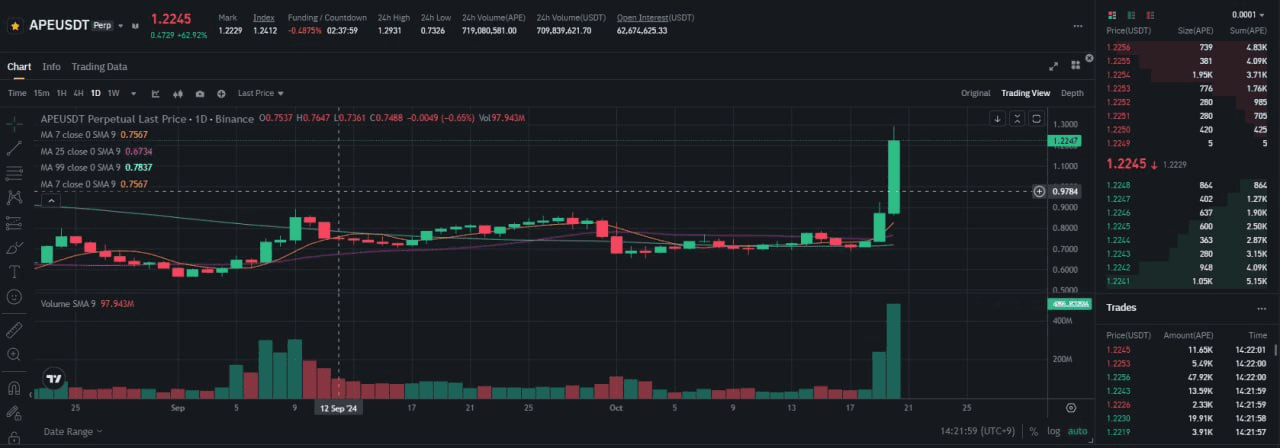The width and height of the screenshot is (1280, 448).
Task: Activate the zoom in tool
Action: (14, 354)
